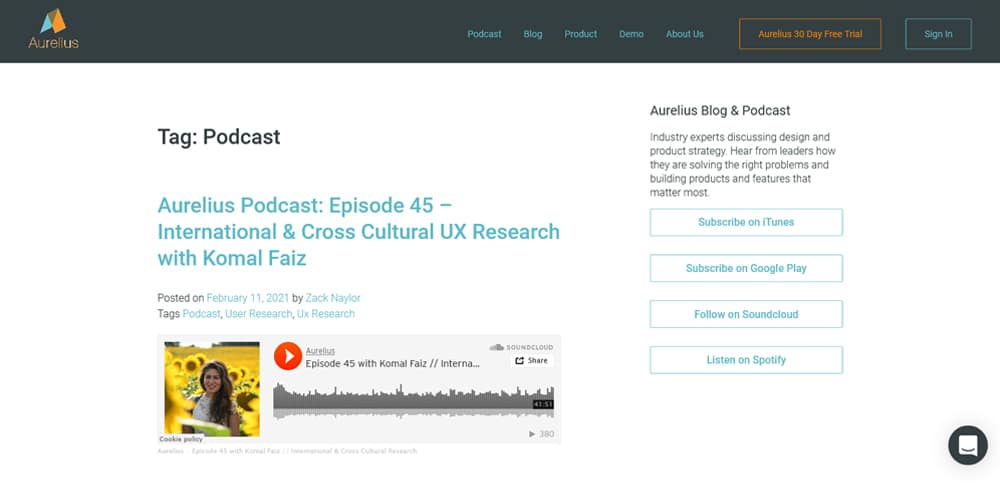Viewport: 1000px width, 500px height.
Task: Click the Komal Faiz episode artwork
Action: pyautogui.click(x=212, y=389)
